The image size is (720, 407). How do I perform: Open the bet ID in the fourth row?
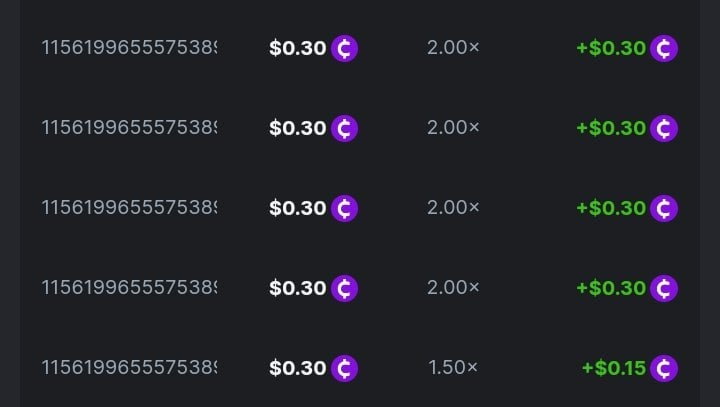pyautogui.click(x=128, y=288)
